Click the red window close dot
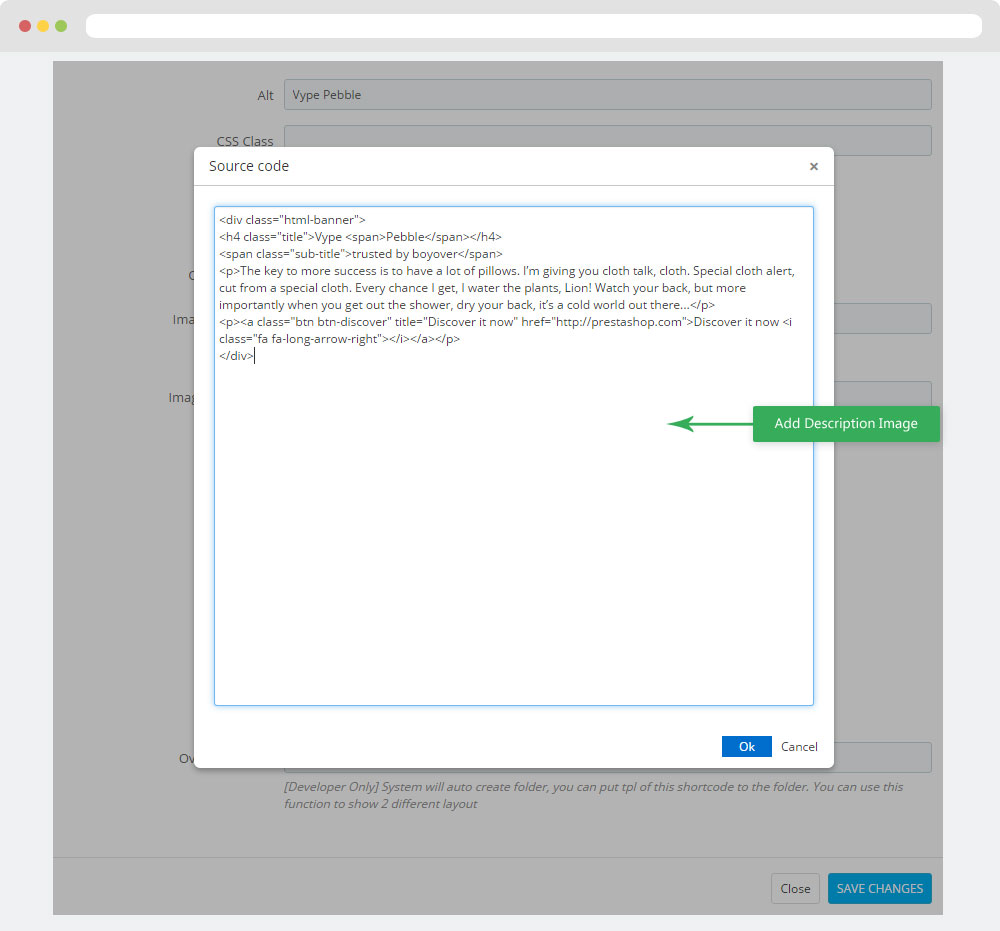The image size is (1000, 931). (25, 26)
